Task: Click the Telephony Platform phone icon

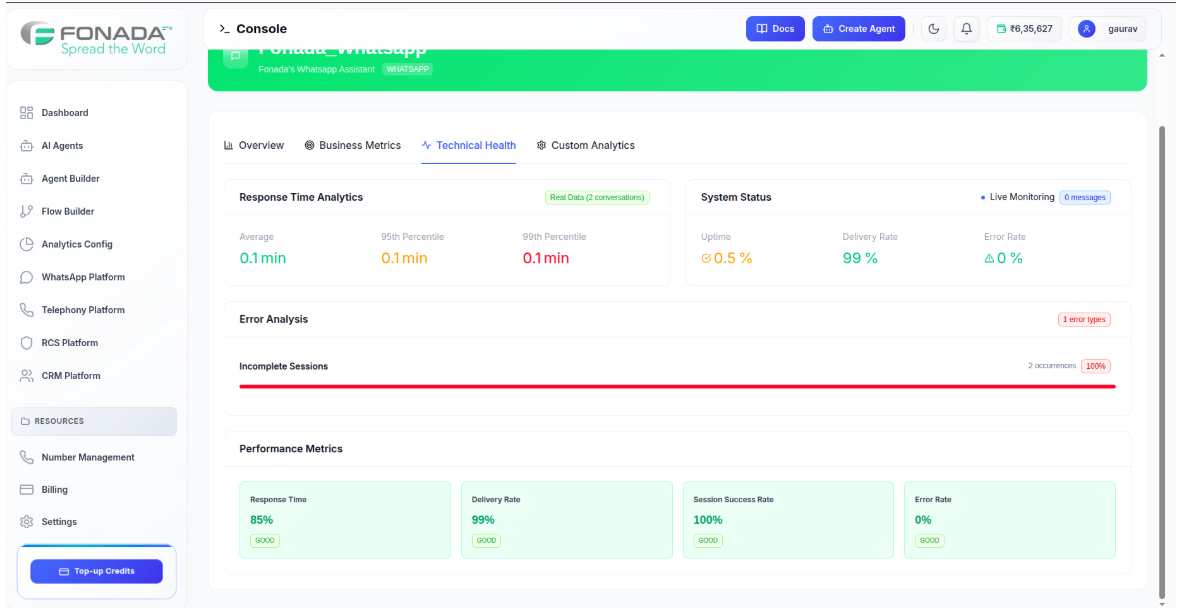Action: [x=26, y=310]
